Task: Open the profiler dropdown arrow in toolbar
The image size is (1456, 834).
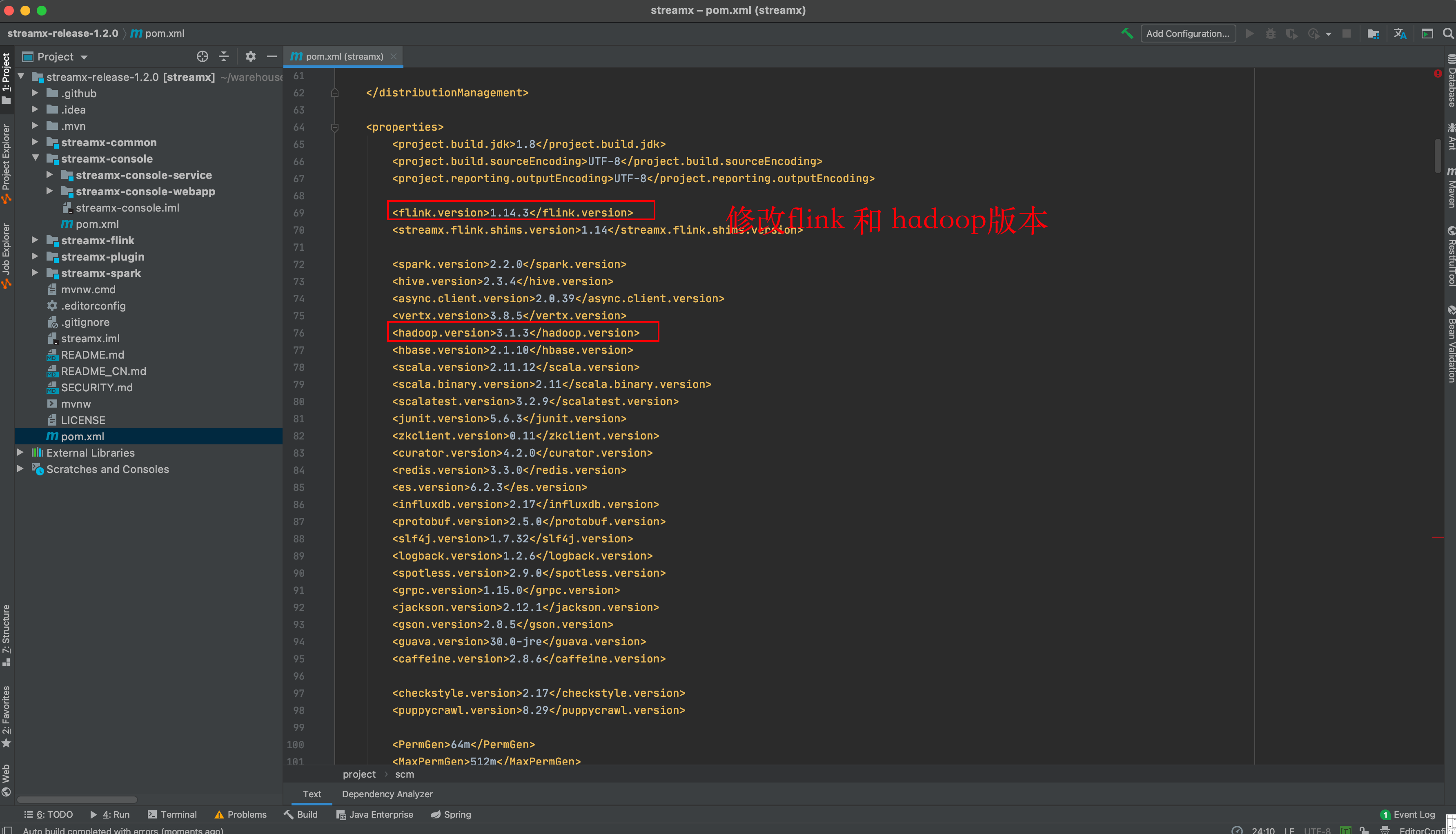Action: (x=1328, y=34)
